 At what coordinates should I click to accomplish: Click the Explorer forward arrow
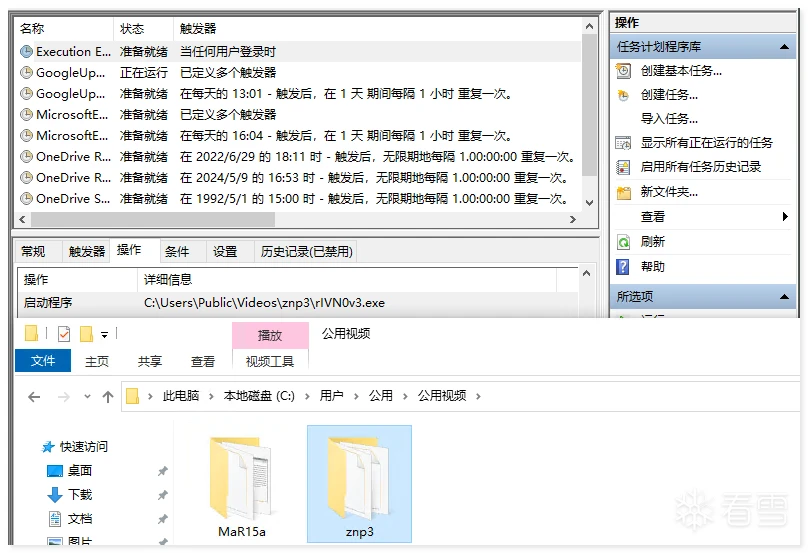[x=64, y=397]
